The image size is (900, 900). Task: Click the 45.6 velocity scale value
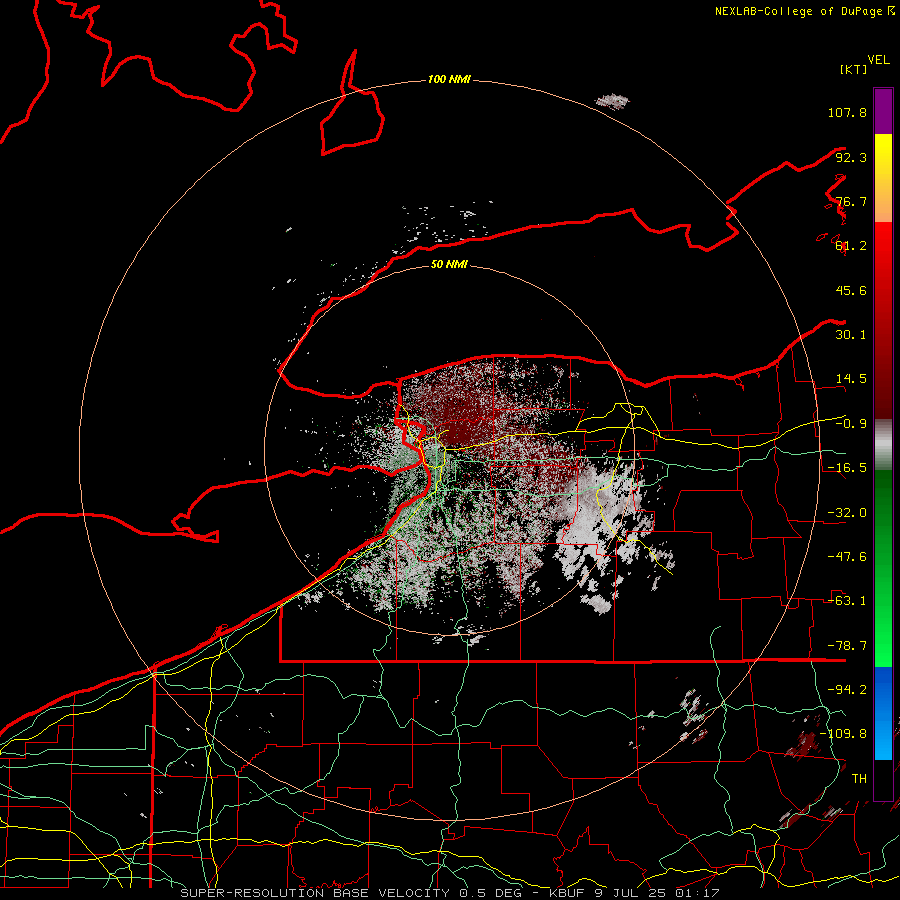coord(851,290)
